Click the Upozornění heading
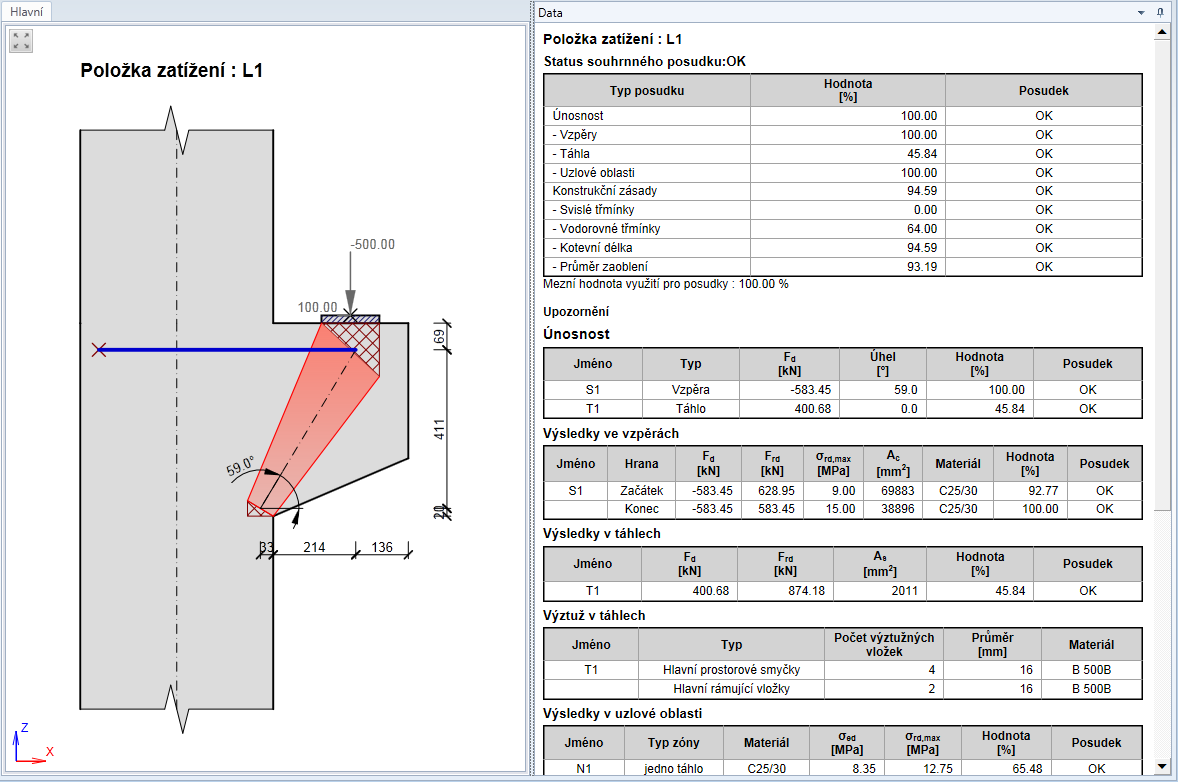This screenshot has width=1178, height=782. pyautogui.click(x=576, y=312)
